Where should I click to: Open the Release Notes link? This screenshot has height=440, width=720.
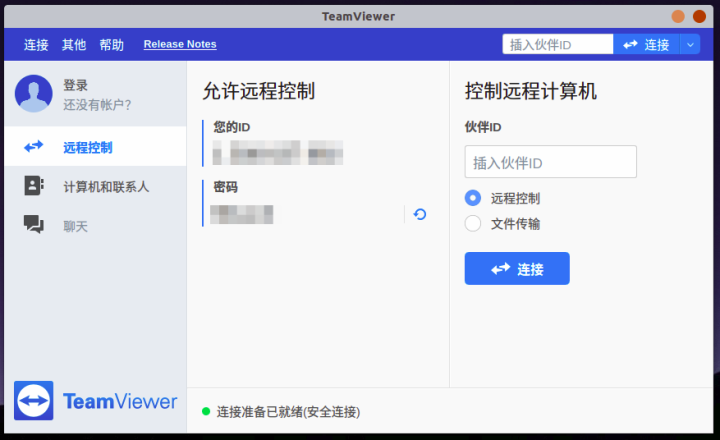coord(180,44)
